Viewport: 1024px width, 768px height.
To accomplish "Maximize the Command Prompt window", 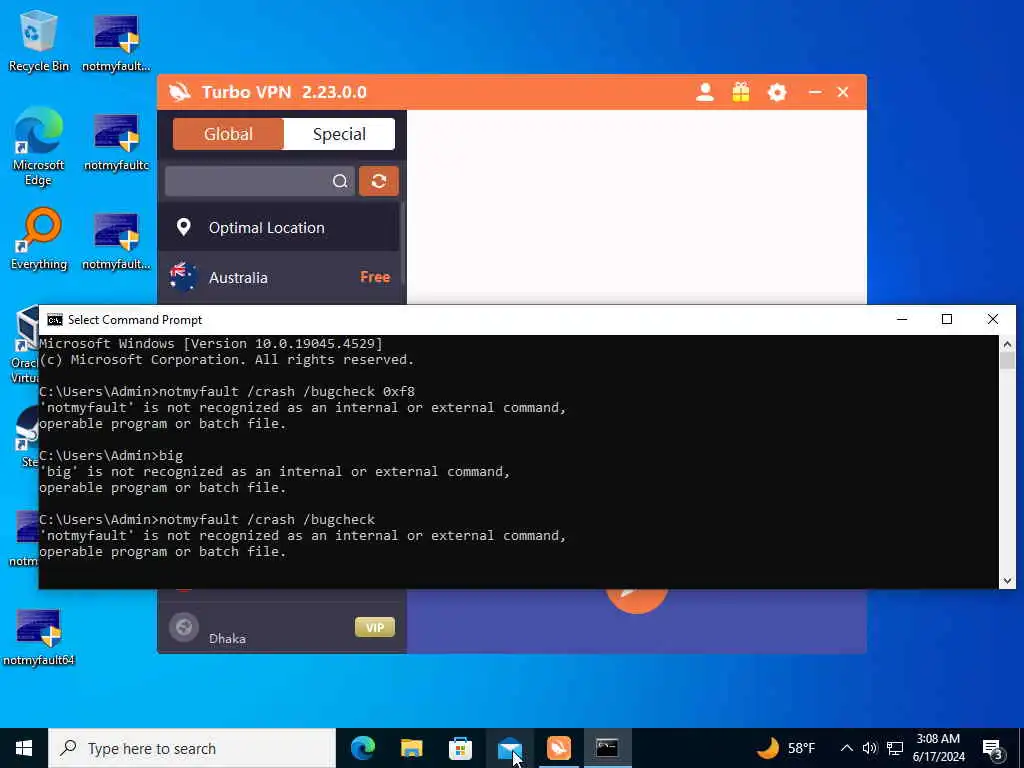I will click(x=947, y=319).
